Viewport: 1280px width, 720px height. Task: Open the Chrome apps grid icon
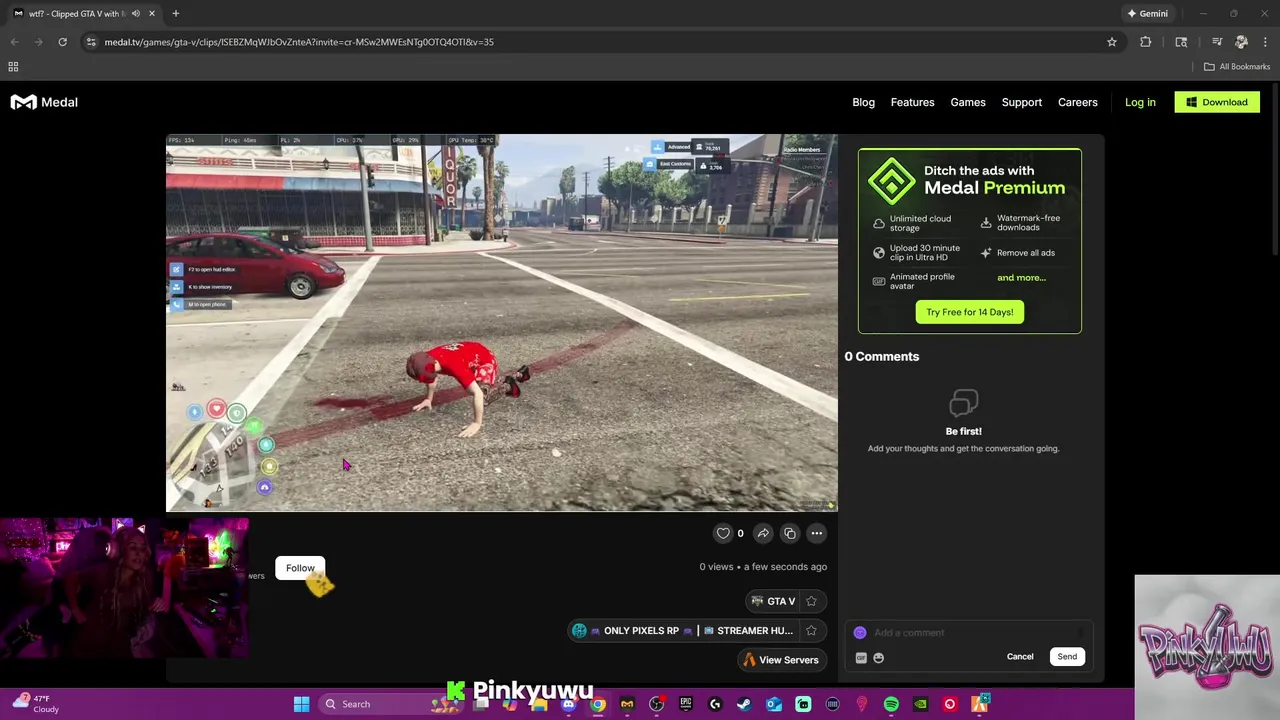coord(13,67)
